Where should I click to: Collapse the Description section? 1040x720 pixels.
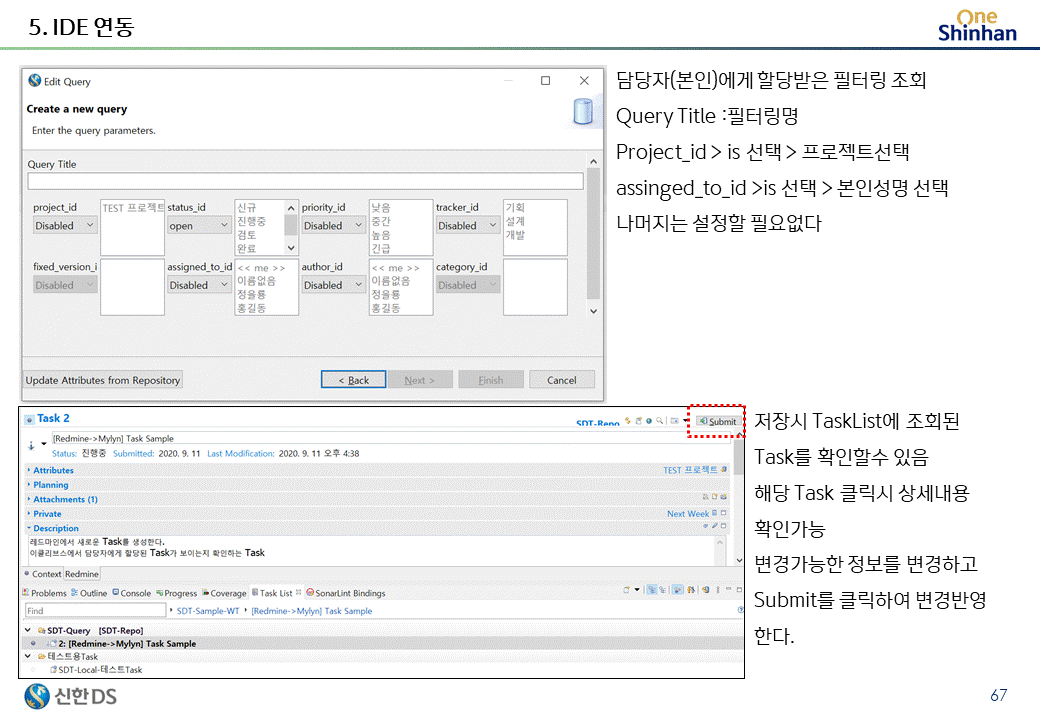pyautogui.click(x=29, y=528)
